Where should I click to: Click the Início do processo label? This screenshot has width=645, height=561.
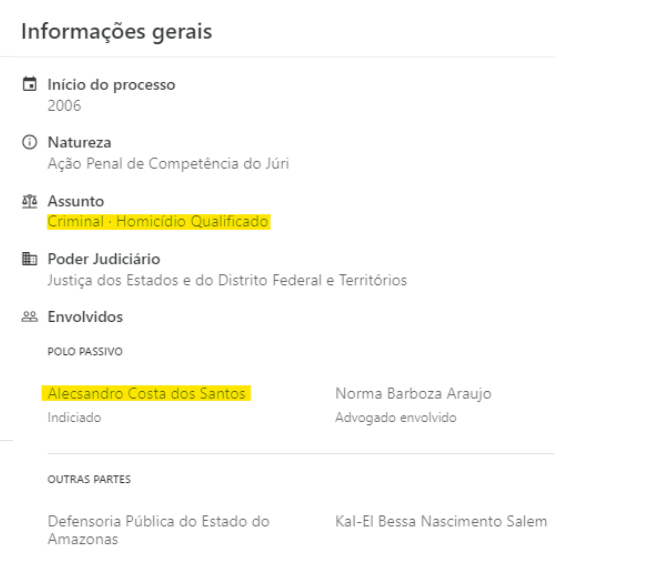point(111,84)
